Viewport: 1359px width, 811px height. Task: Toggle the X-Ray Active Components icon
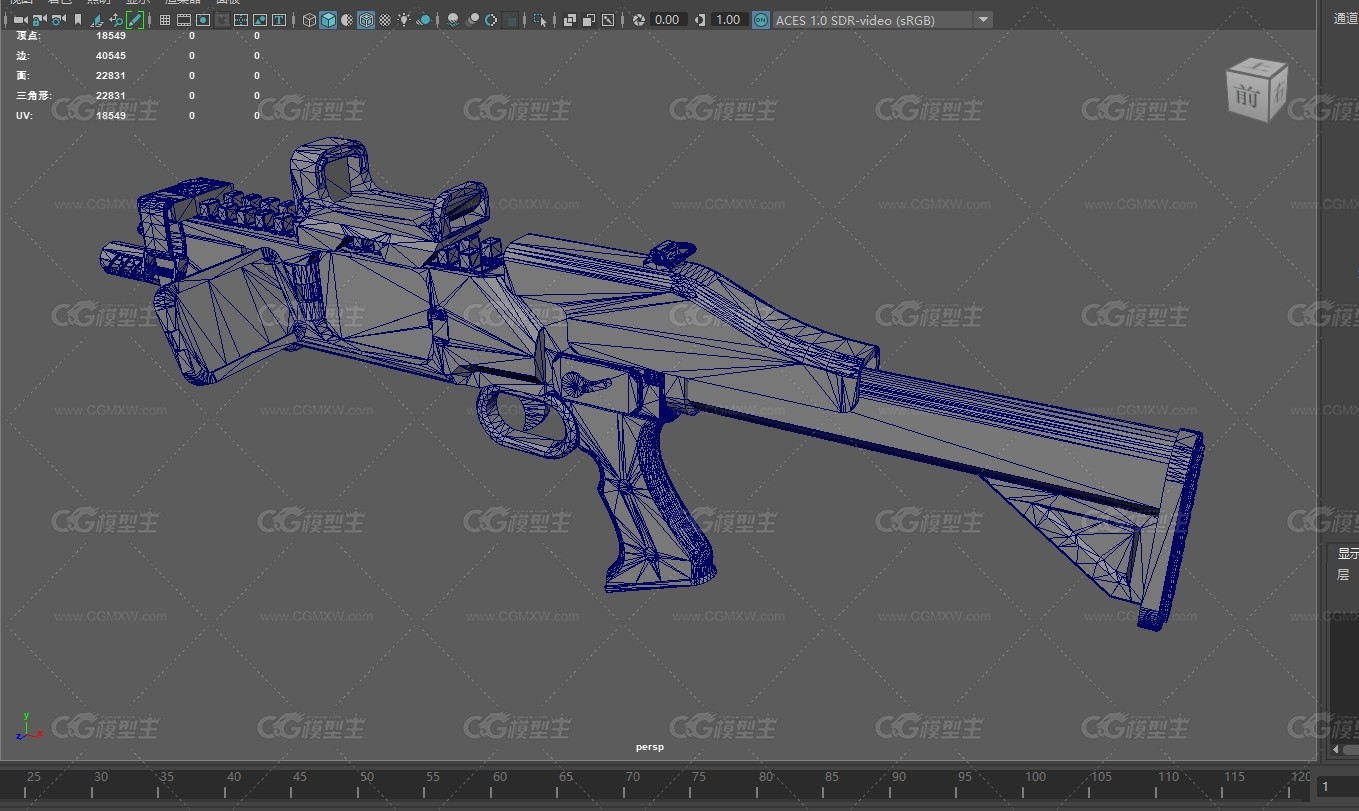point(588,20)
